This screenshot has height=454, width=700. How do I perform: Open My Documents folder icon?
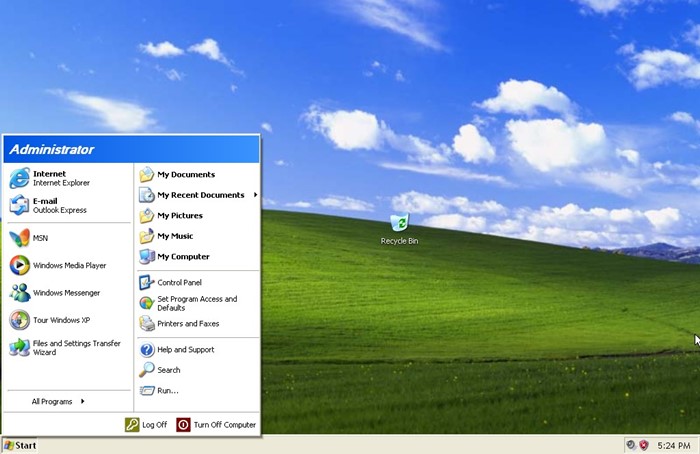pyautogui.click(x=146, y=175)
